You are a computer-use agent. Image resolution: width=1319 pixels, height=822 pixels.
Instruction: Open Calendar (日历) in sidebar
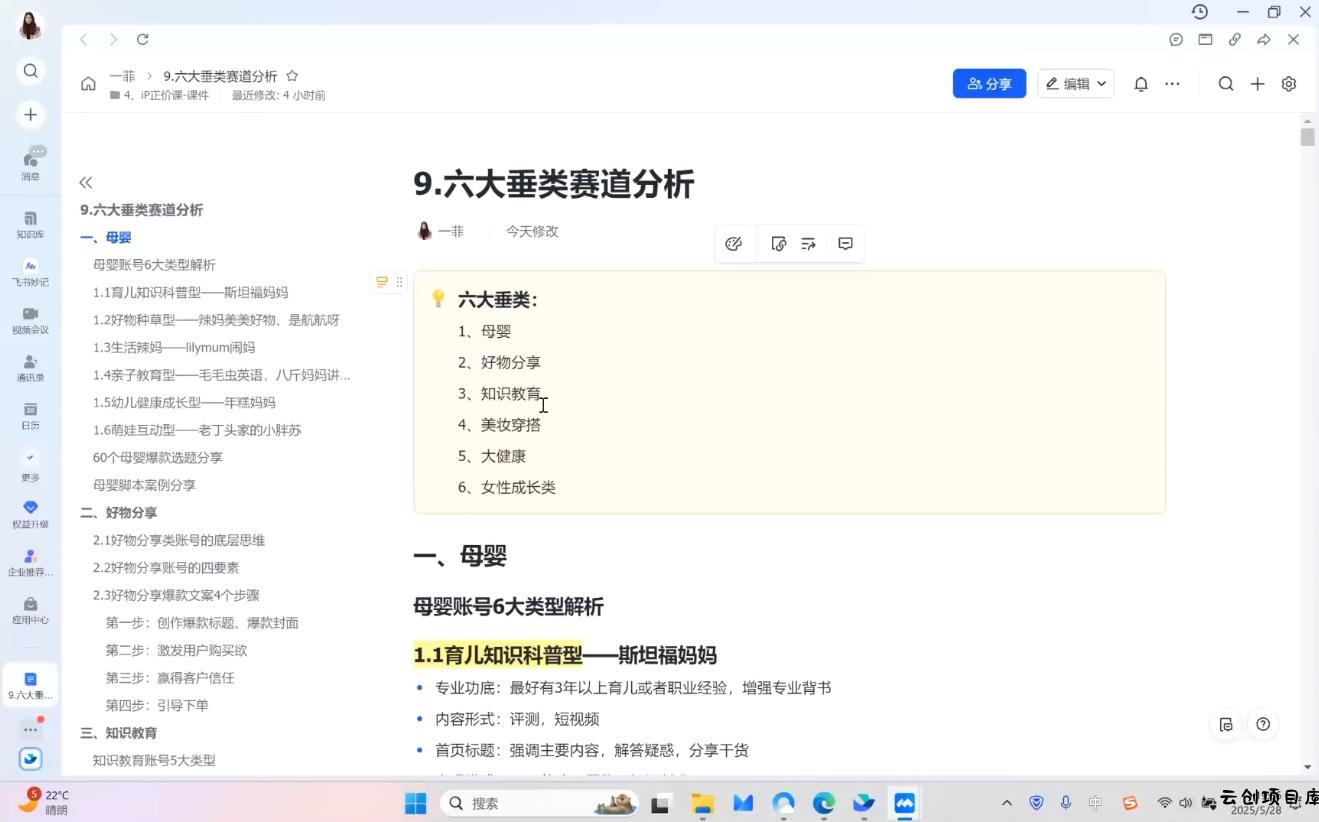[x=30, y=415]
